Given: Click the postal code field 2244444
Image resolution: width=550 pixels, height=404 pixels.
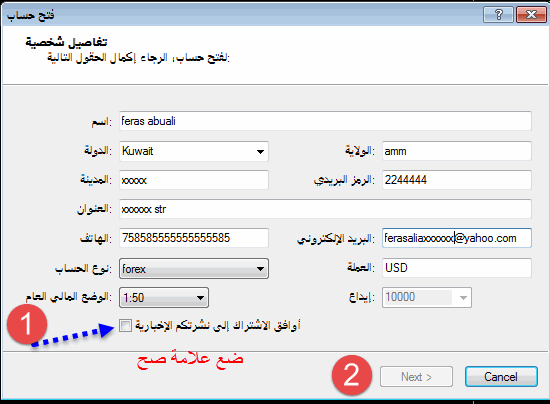Looking at the screenshot, I should 457,180.
